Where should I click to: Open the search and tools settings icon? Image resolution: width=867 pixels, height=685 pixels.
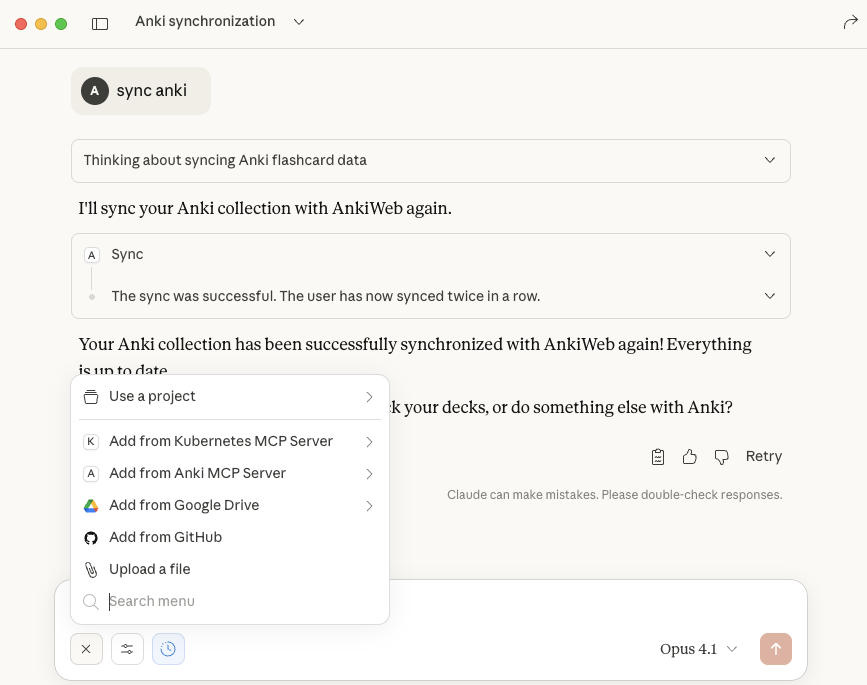click(127, 649)
